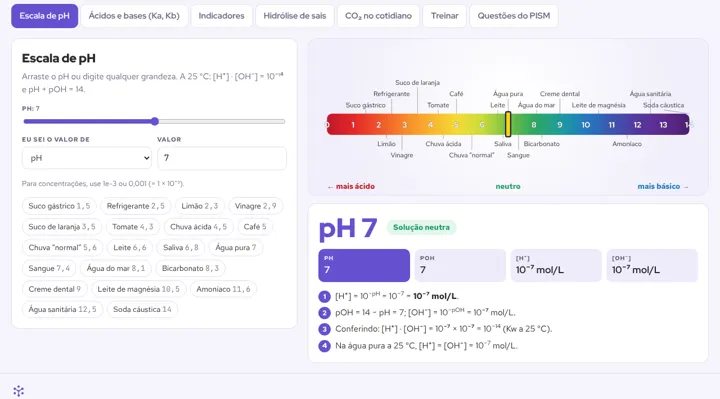
Task: Choose the Vinagre 2,9 preset
Action: point(255,206)
